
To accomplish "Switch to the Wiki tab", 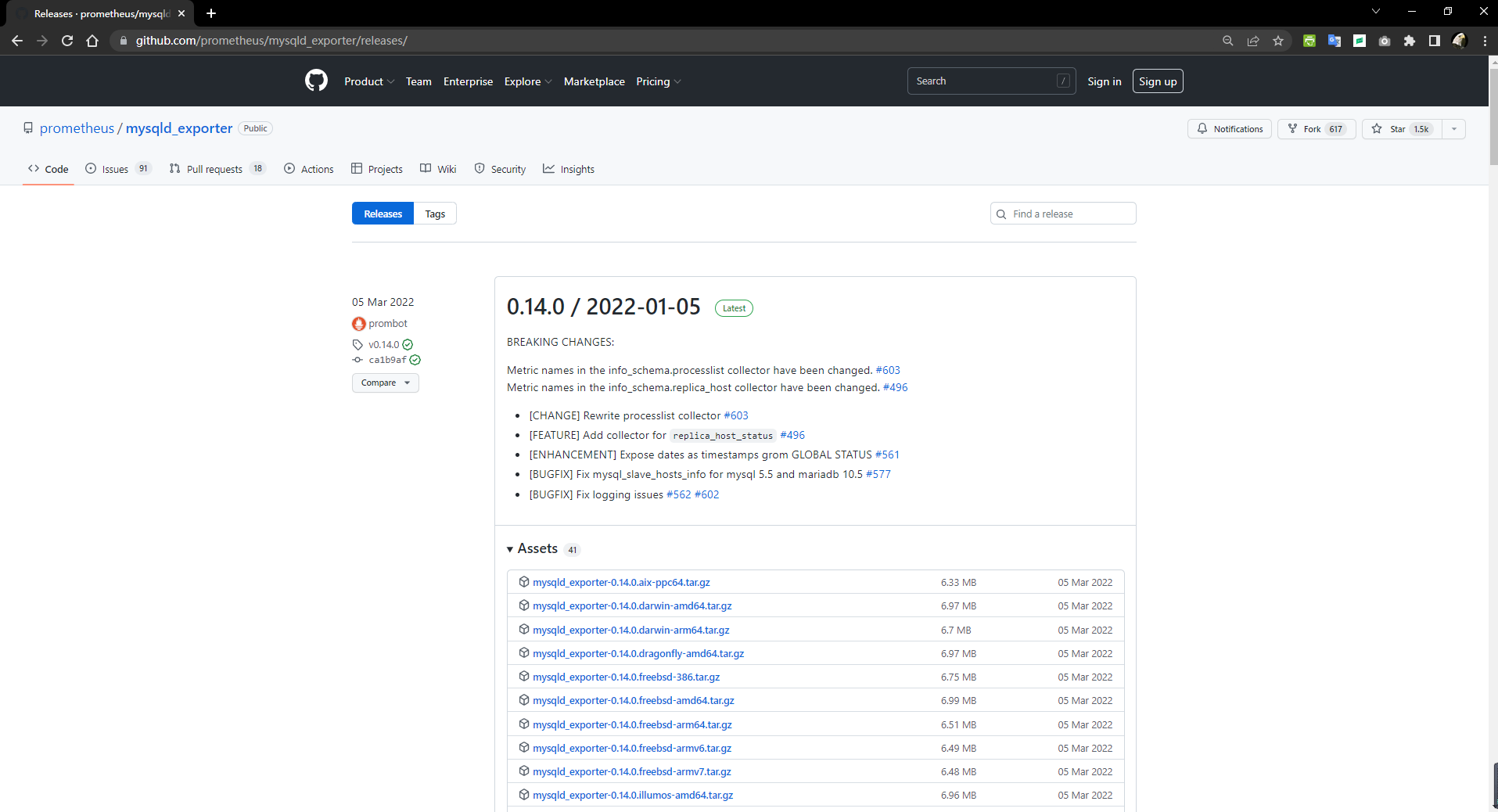I will [x=438, y=169].
